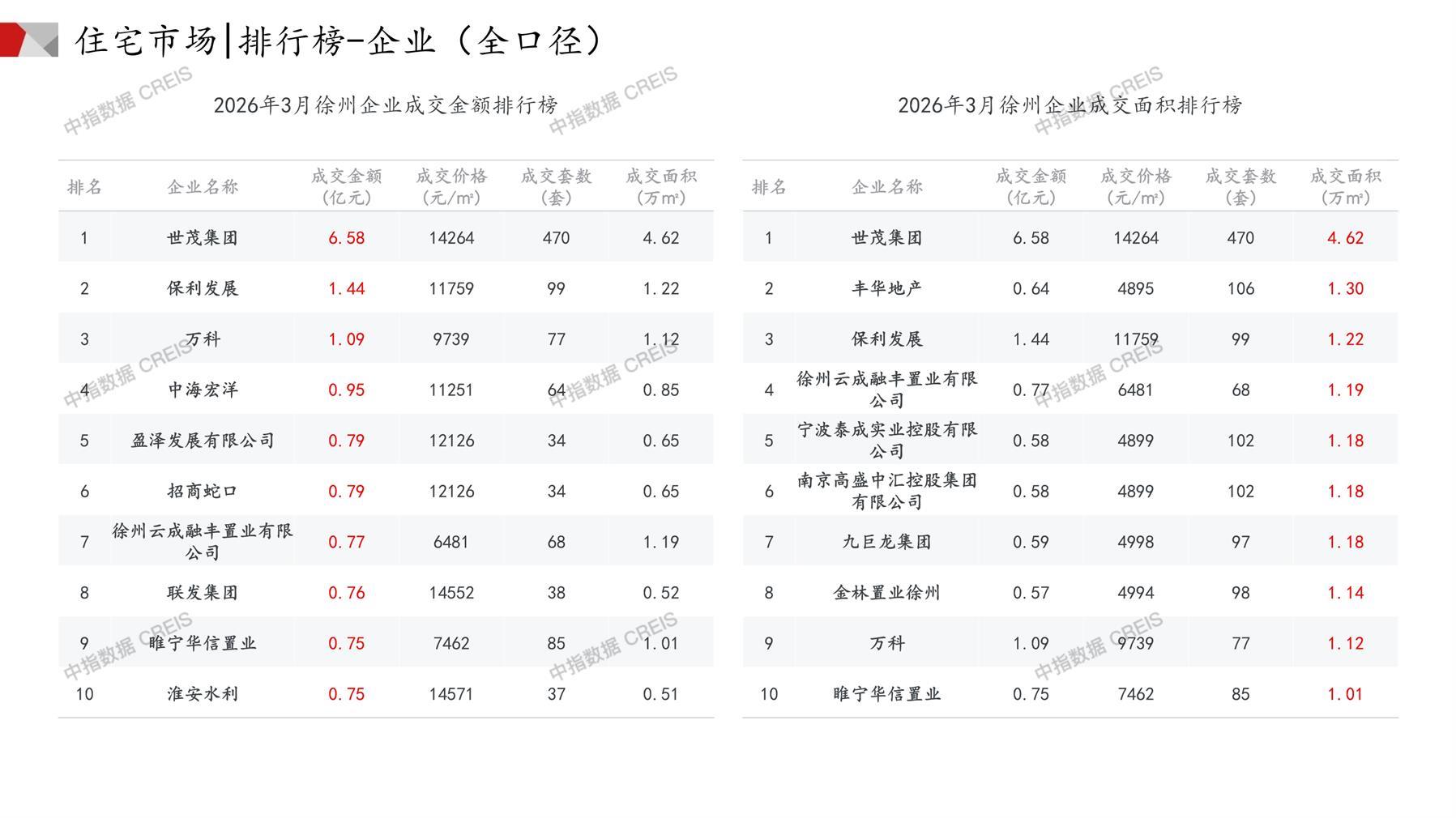Click the price value 14552

coord(451,593)
